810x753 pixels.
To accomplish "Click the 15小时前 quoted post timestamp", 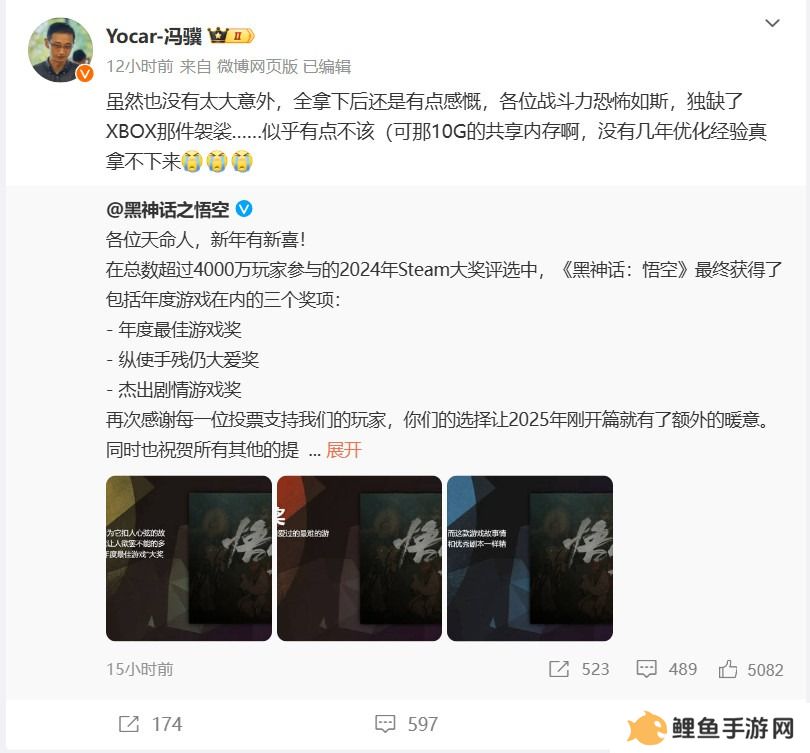I will click(139, 669).
